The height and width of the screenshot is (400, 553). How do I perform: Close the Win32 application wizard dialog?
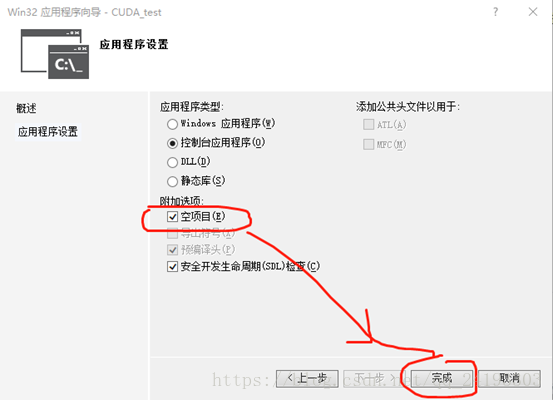(533, 12)
